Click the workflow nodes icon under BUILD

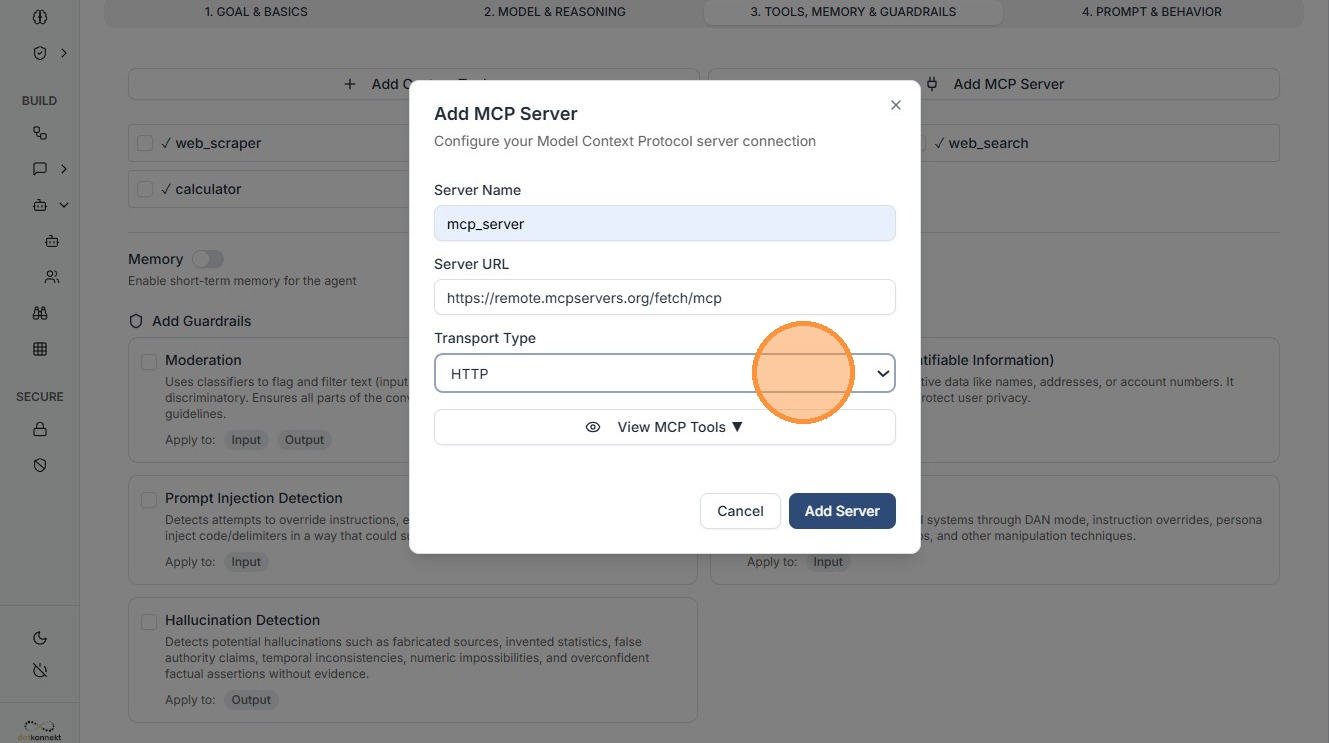coord(40,133)
